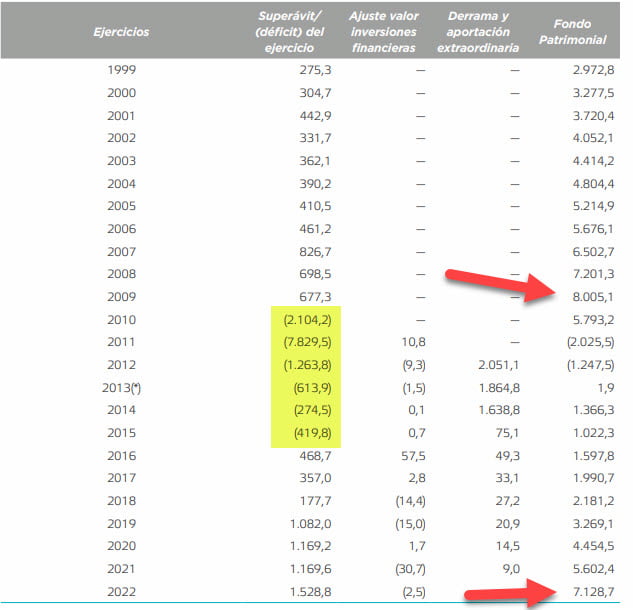The width and height of the screenshot is (633, 610).
Task: Click the fund value 7.128,7
Action: [x=593, y=592]
